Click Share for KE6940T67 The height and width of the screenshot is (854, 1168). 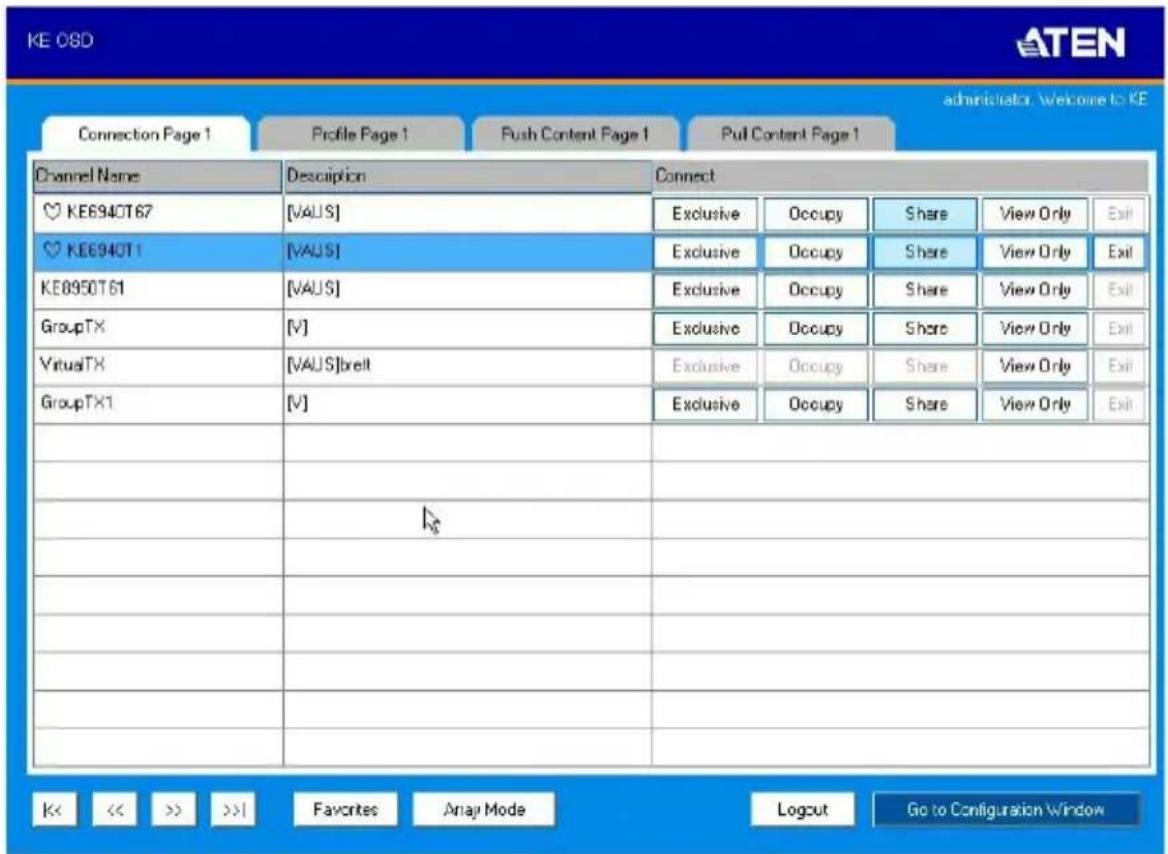tap(925, 214)
